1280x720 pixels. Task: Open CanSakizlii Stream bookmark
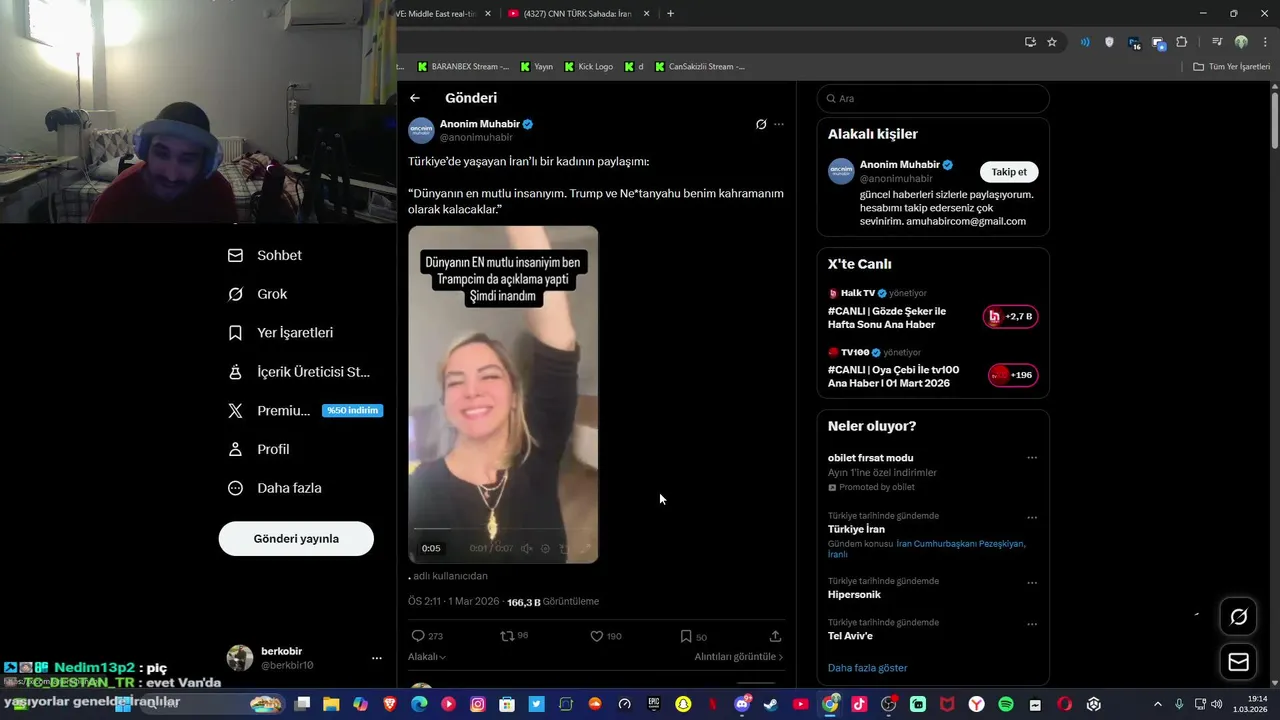pos(700,67)
